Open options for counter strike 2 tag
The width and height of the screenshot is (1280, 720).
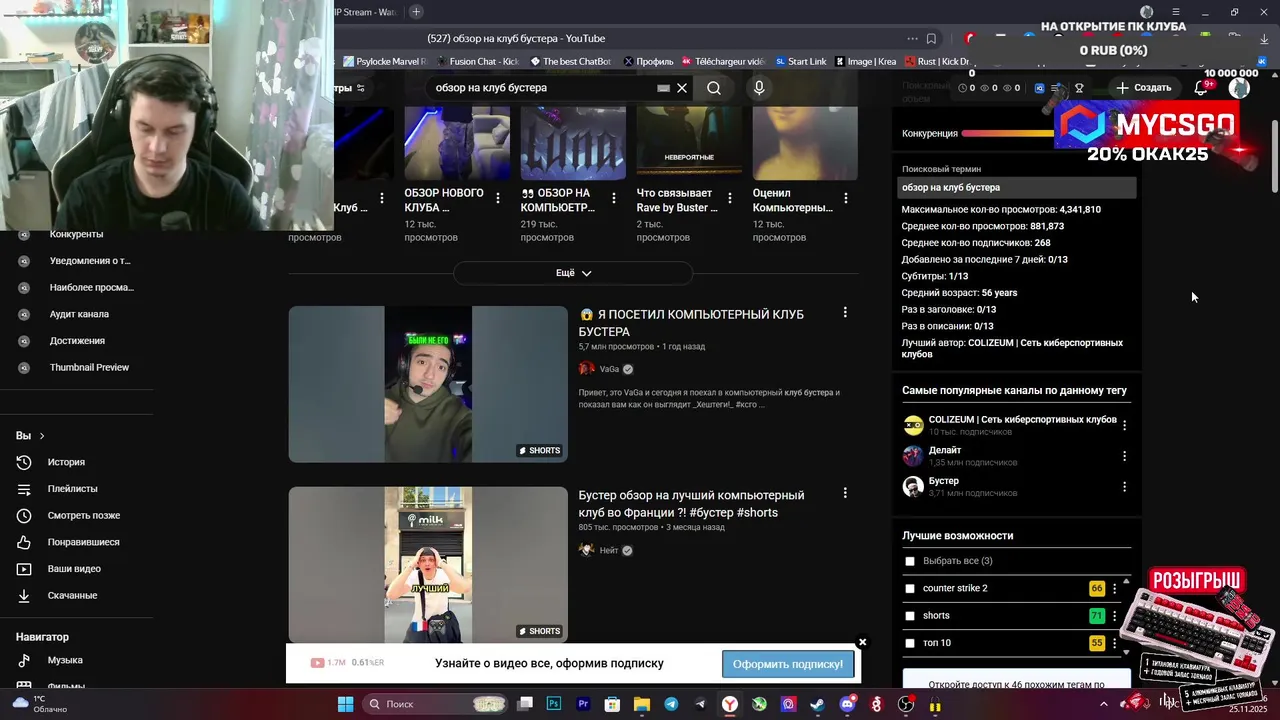click(x=1114, y=588)
